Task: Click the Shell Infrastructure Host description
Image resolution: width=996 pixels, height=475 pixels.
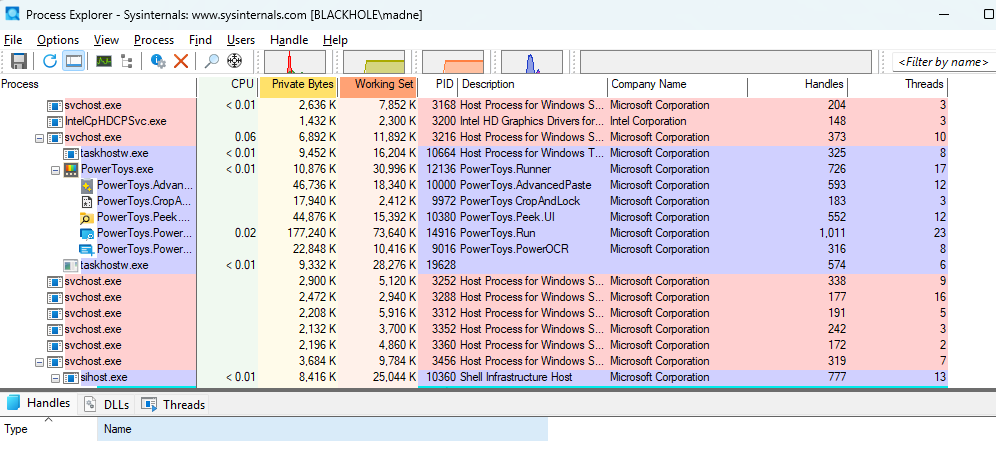Action: point(516,377)
